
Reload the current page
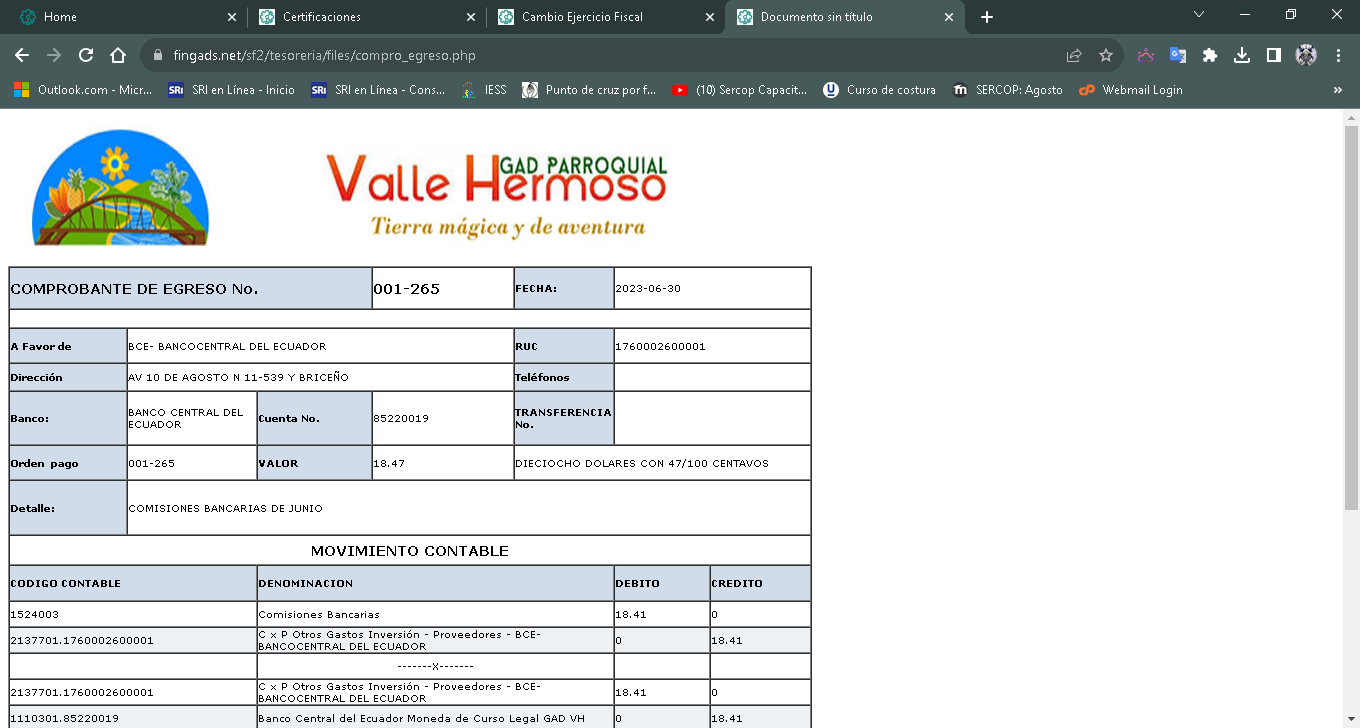86,56
